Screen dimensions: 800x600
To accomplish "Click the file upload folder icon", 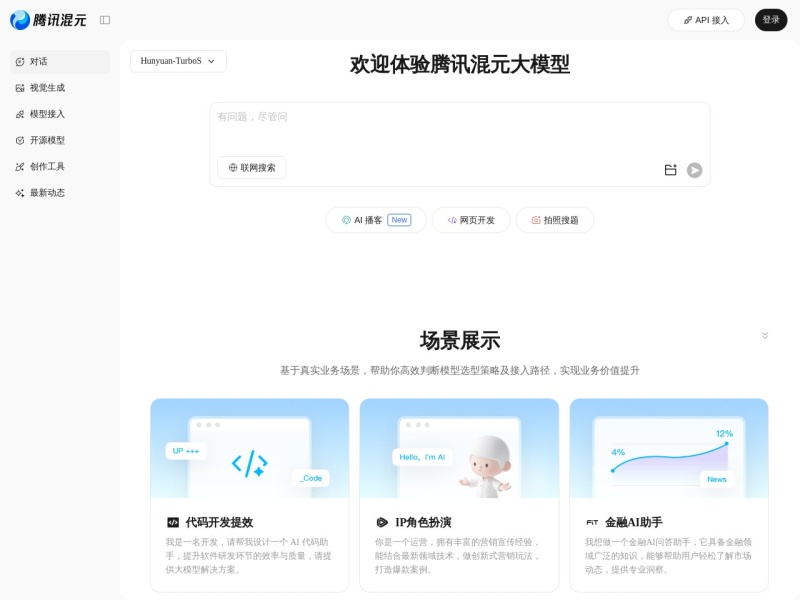I will tap(670, 170).
